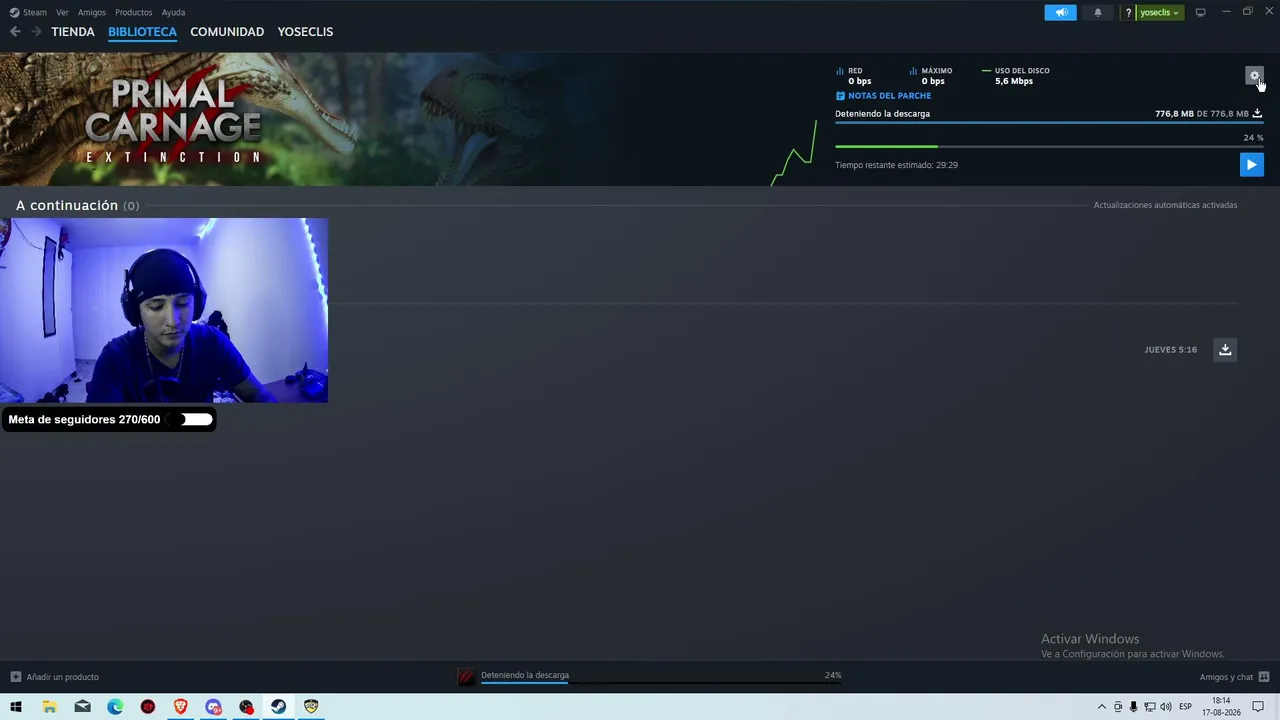Click the bottom bar game icon
Image resolution: width=1280 pixels, height=720 pixels.
pyautogui.click(x=466, y=677)
